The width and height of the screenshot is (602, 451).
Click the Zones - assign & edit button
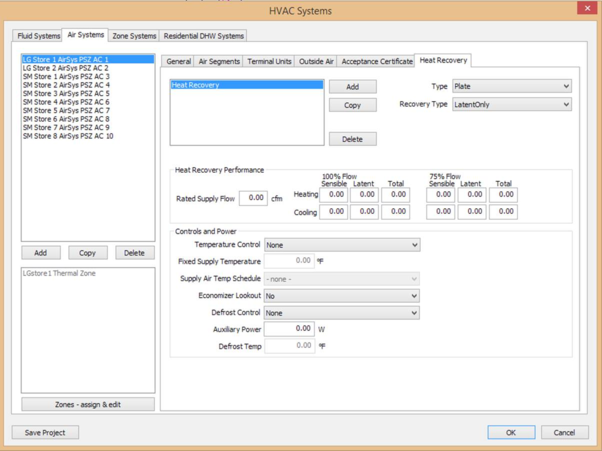88,404
